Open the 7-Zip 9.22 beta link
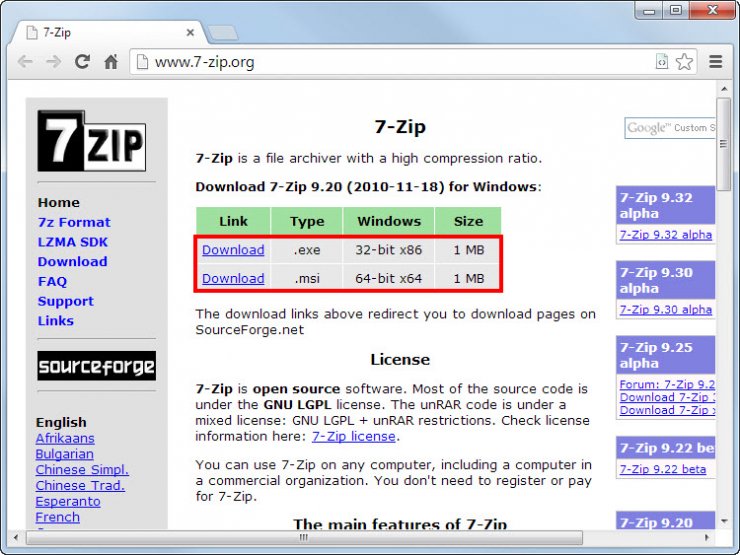Viewport: 740px width, 555px height. (663, 469)
